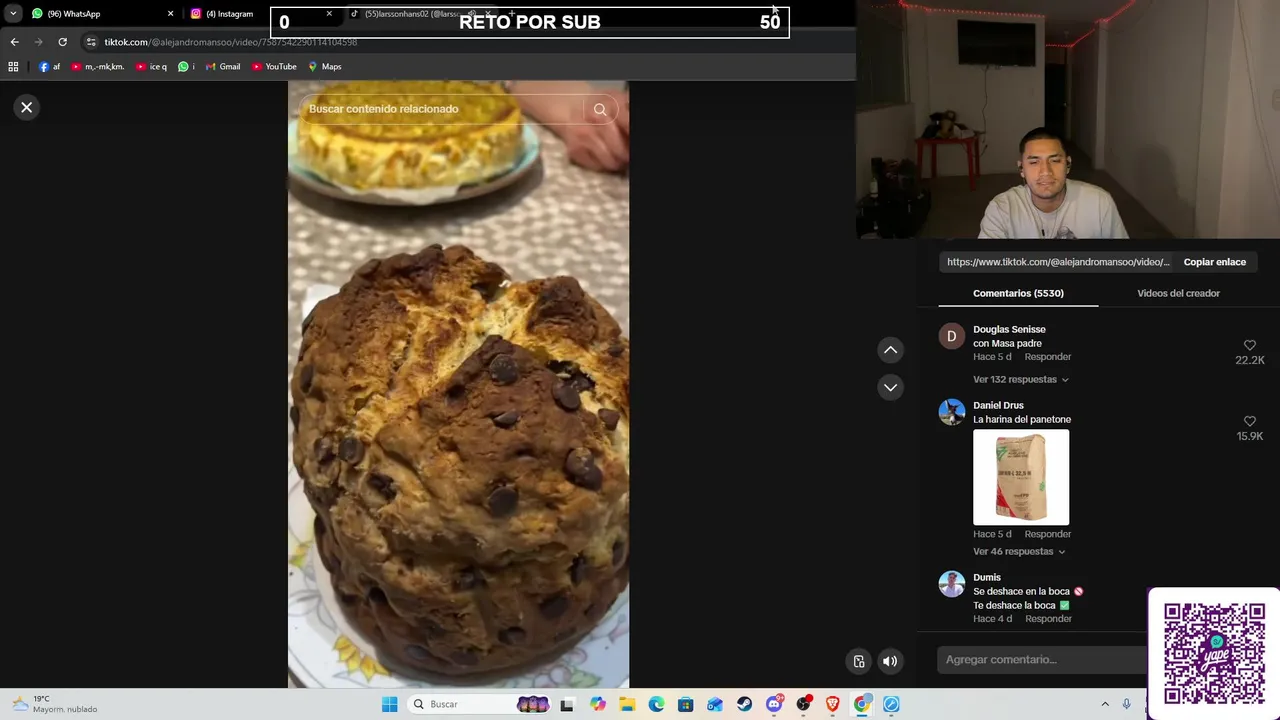
Task: Open weather widget showing 19°C
Action: 55,704
